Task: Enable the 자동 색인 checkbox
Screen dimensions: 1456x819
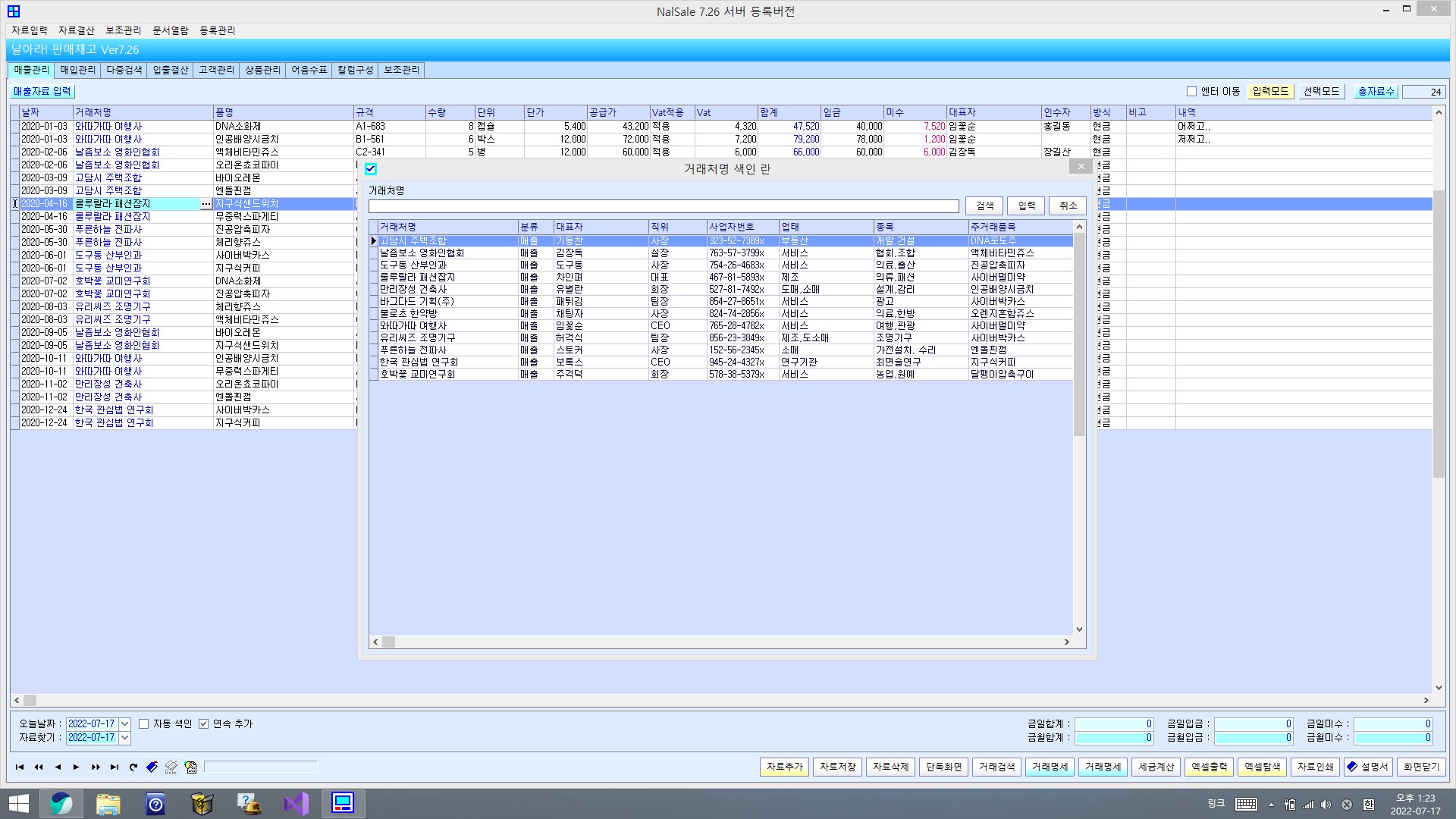Action: pos(143,724)
